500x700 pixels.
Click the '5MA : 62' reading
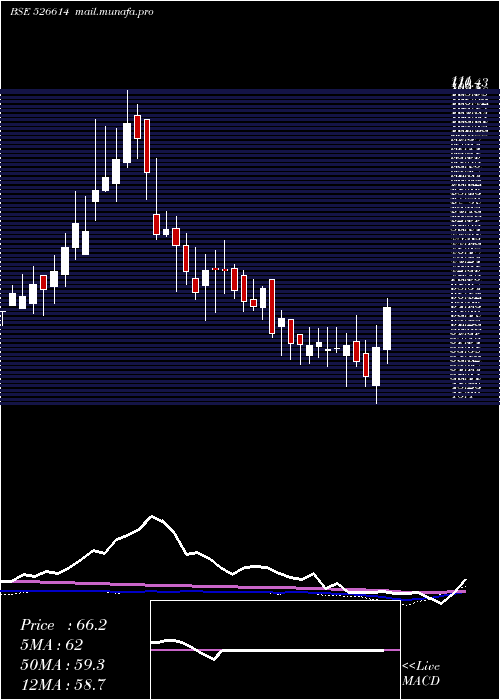(51, 645)
